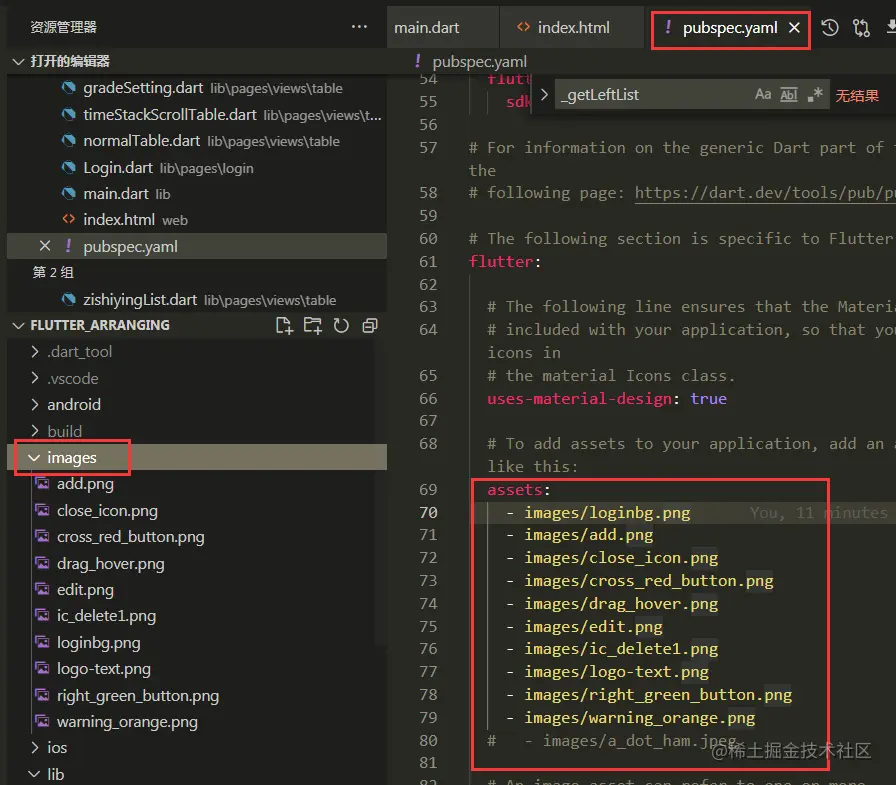The image size is (896, 785).
Task: Select cross_red_button.png in the file tree
Action: click(x=130, y=536)
